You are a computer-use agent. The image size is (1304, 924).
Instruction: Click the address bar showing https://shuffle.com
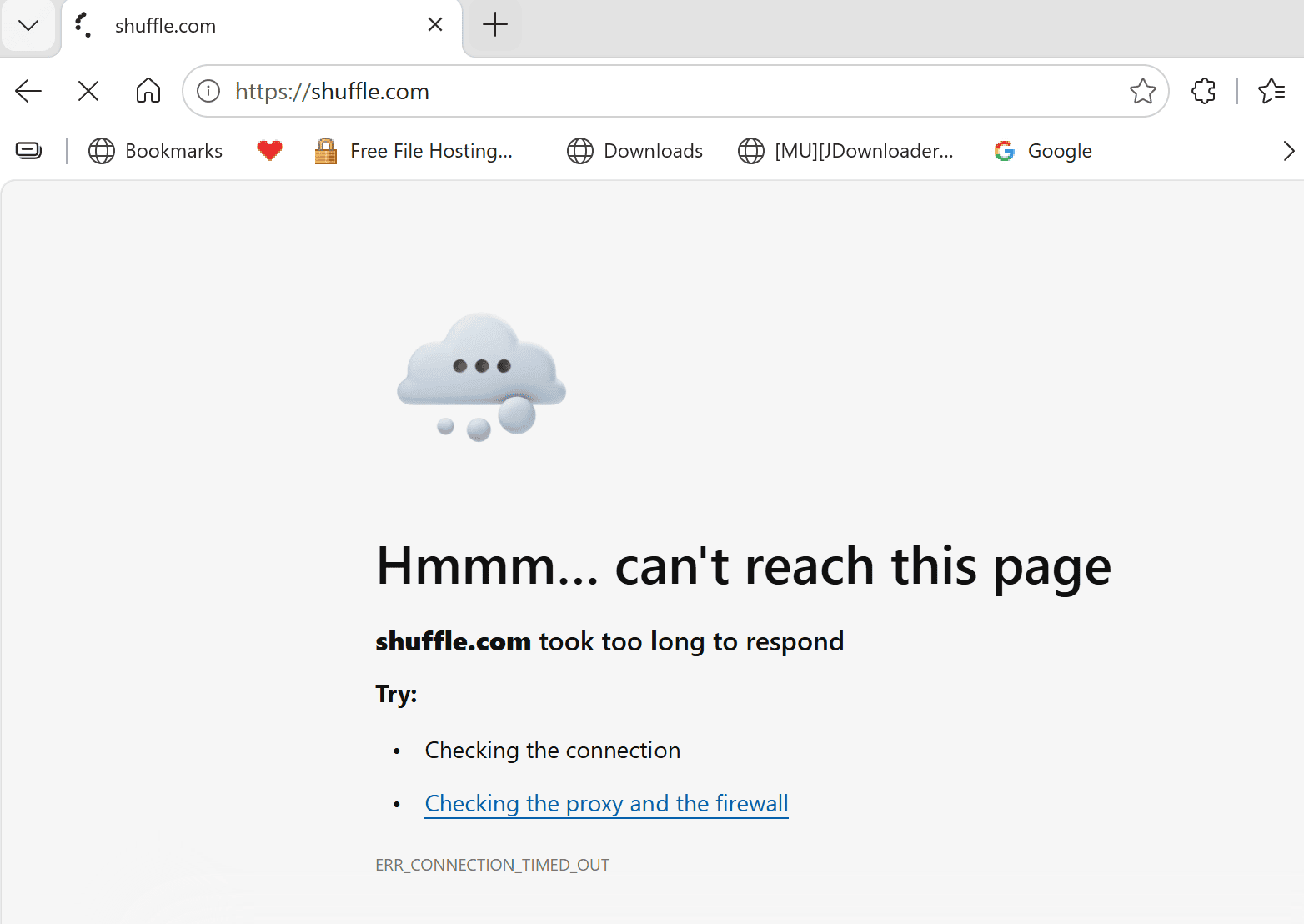tap(675, 91)
